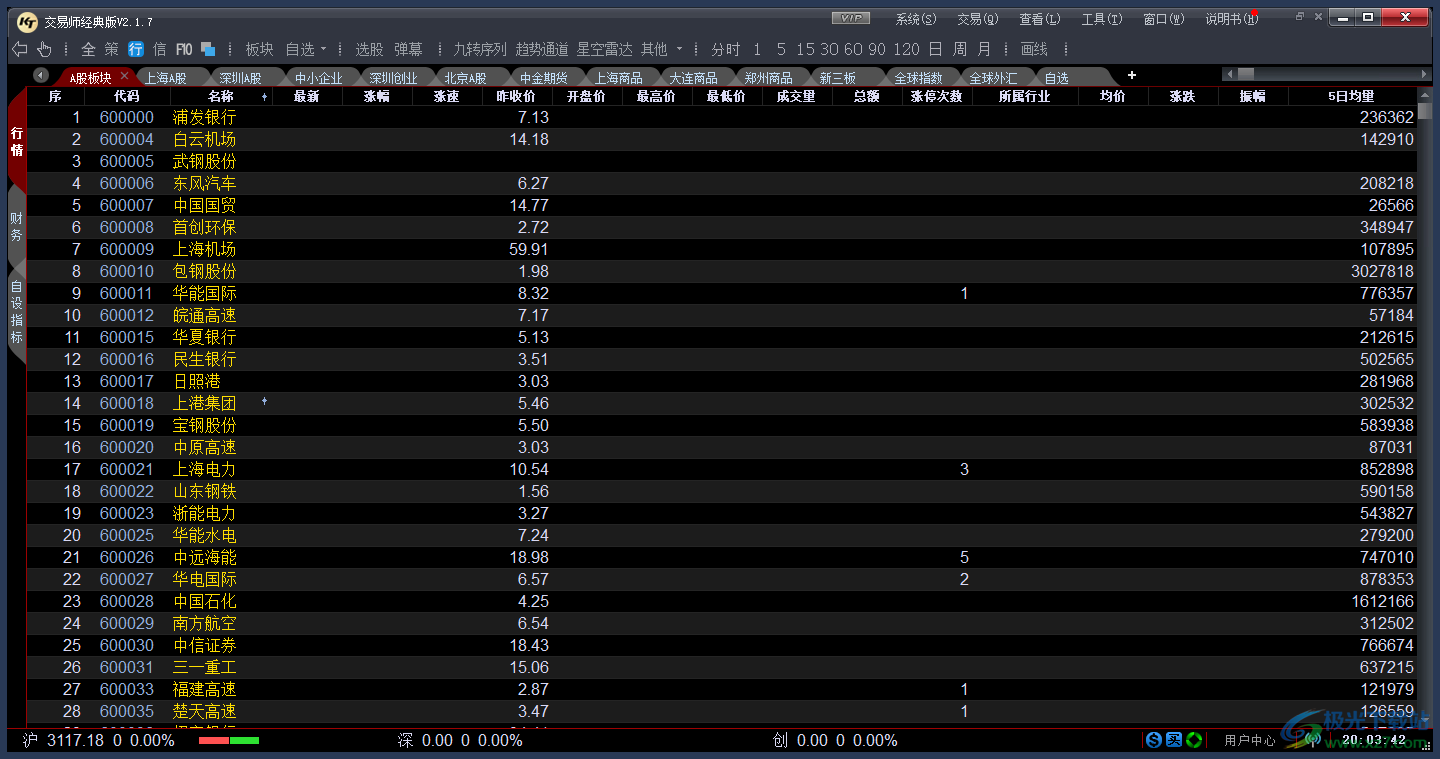Click the inner window restore icon

click(1301, 17)
